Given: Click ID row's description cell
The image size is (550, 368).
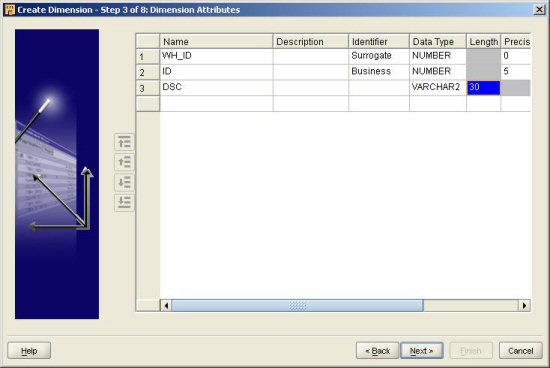Looking at the screenshot, I should (311, 72).
